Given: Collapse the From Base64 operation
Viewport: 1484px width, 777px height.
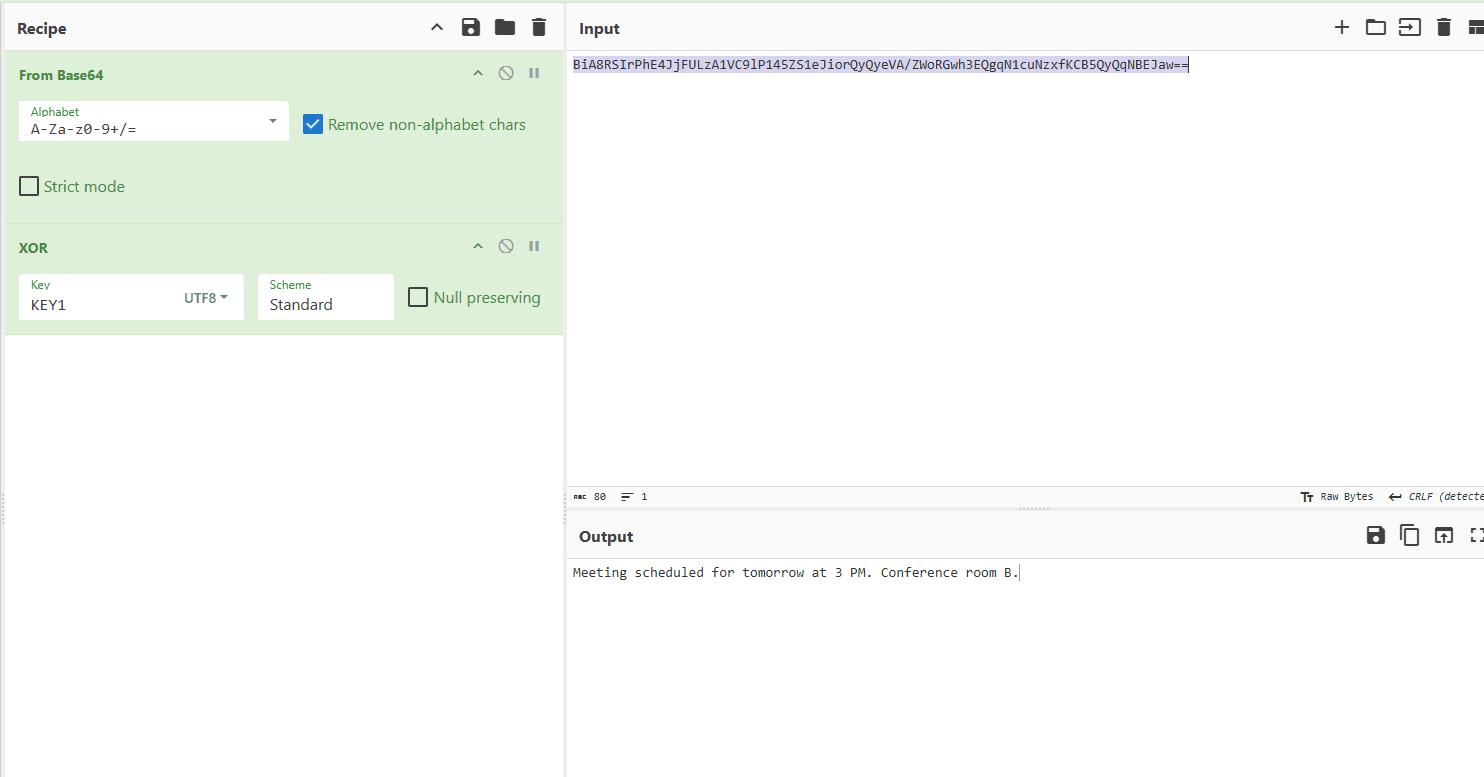Looking at the screenshot, I should (x=478, y=74).
